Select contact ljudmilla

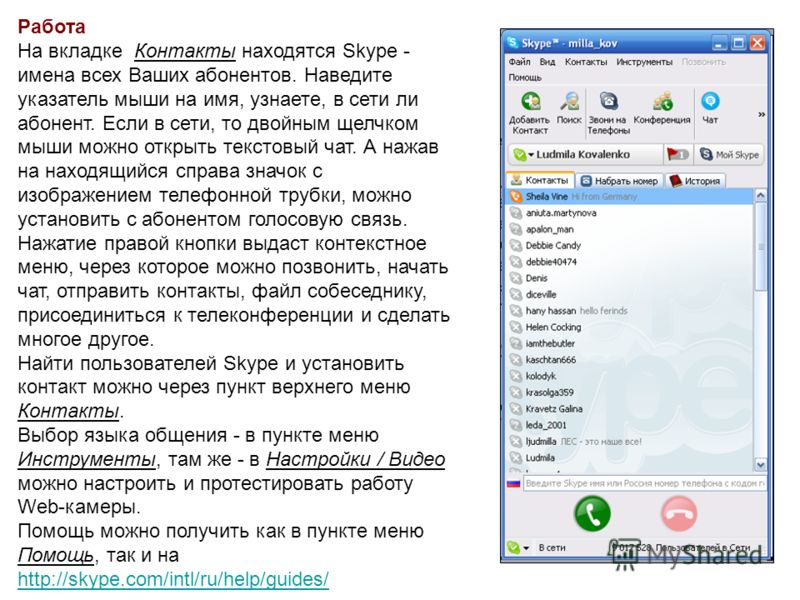click(x=630, y=441)
